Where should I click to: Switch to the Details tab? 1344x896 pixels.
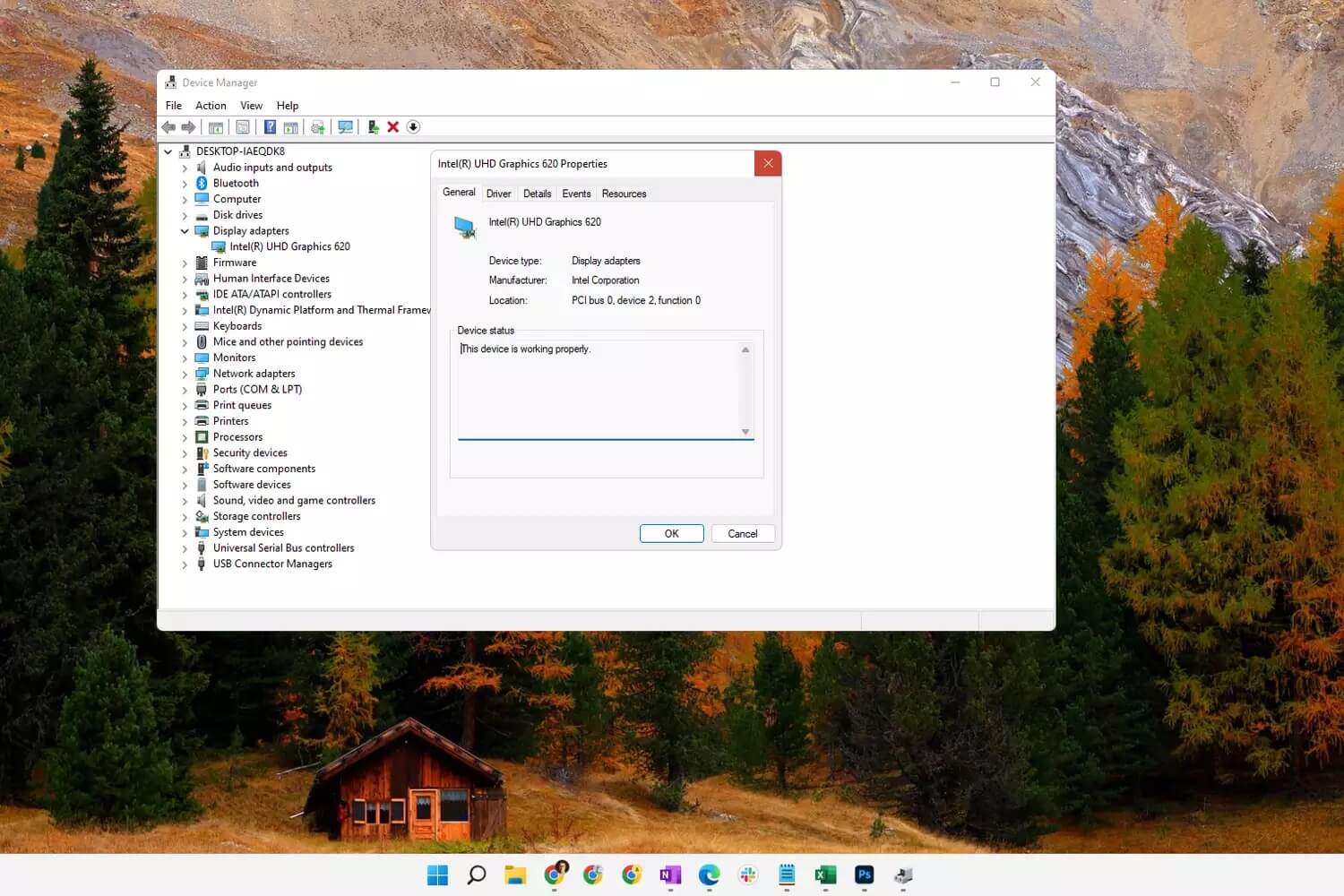click(x=538, y=194)
